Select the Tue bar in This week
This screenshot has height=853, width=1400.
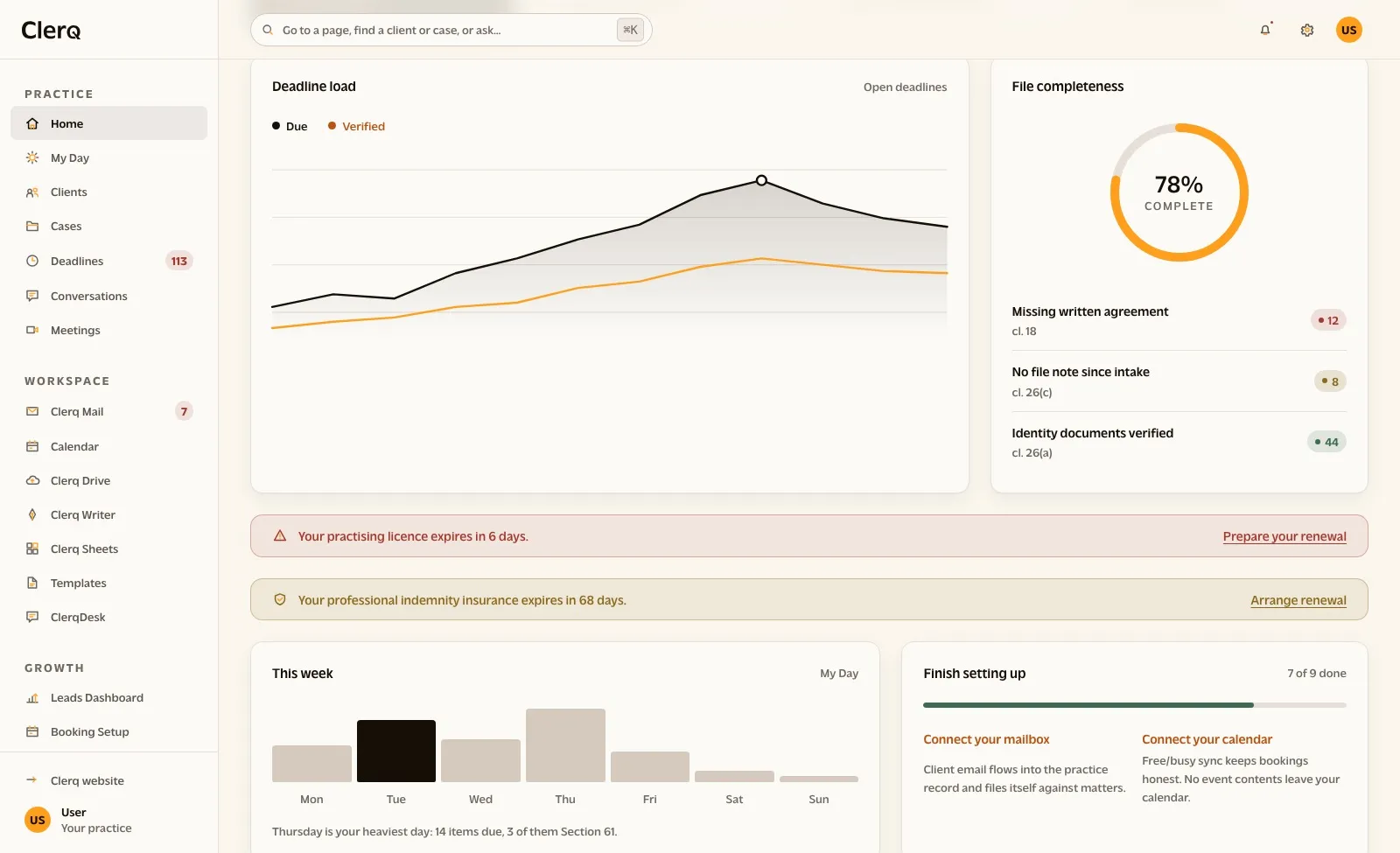point(396,751)
